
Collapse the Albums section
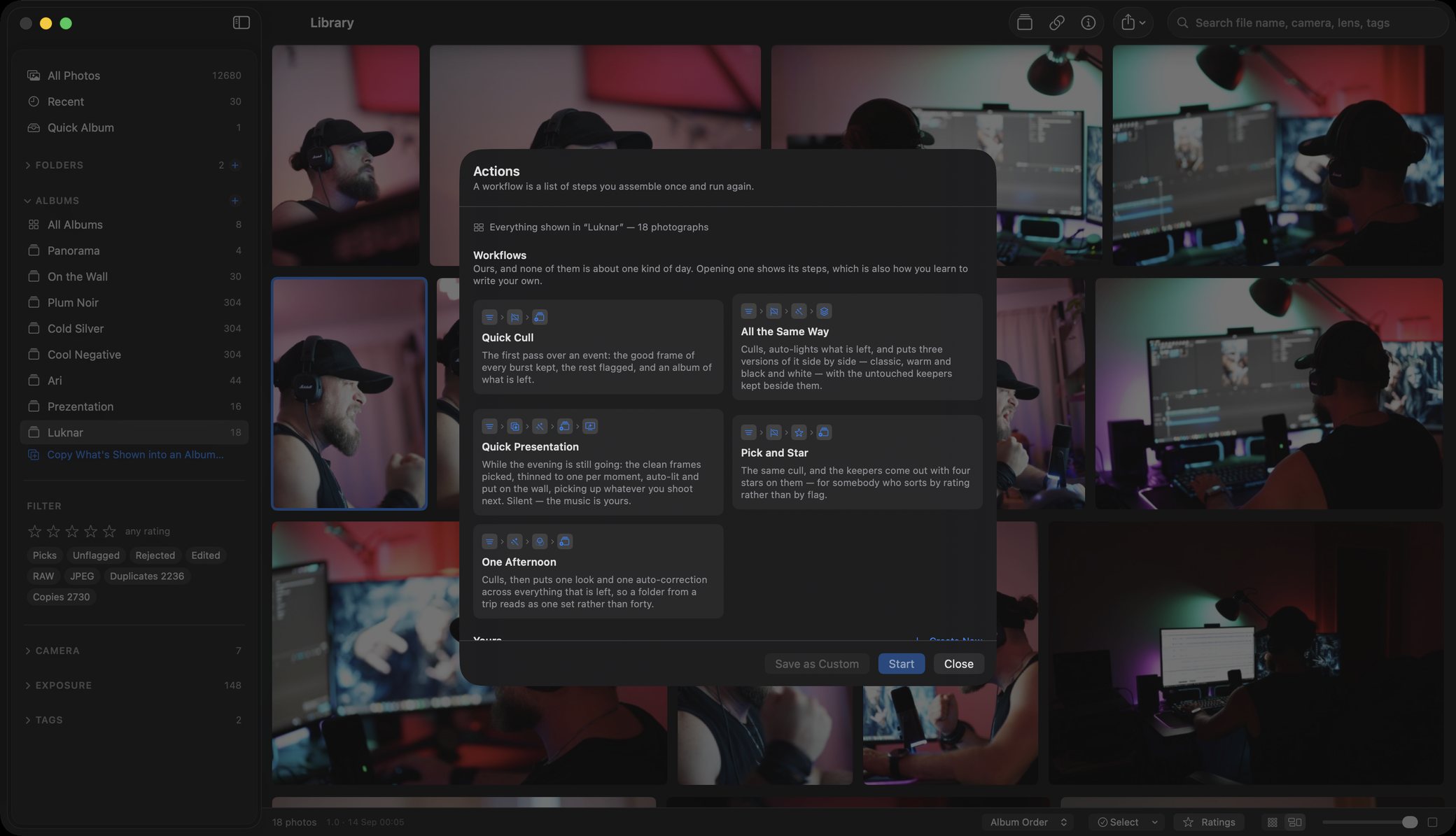point(28,201)
